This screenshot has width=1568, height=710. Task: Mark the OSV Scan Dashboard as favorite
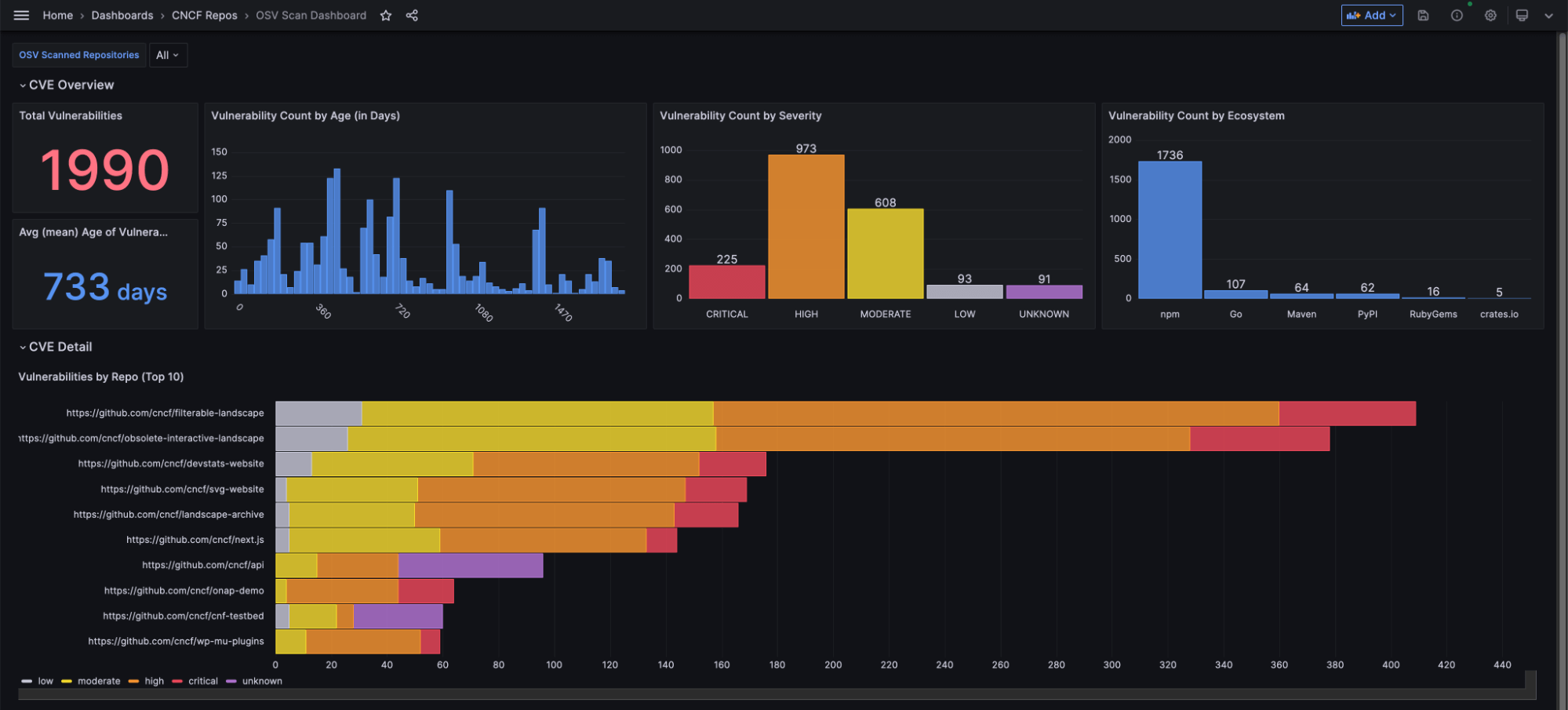pyautogui.click(x=385, y=15)
